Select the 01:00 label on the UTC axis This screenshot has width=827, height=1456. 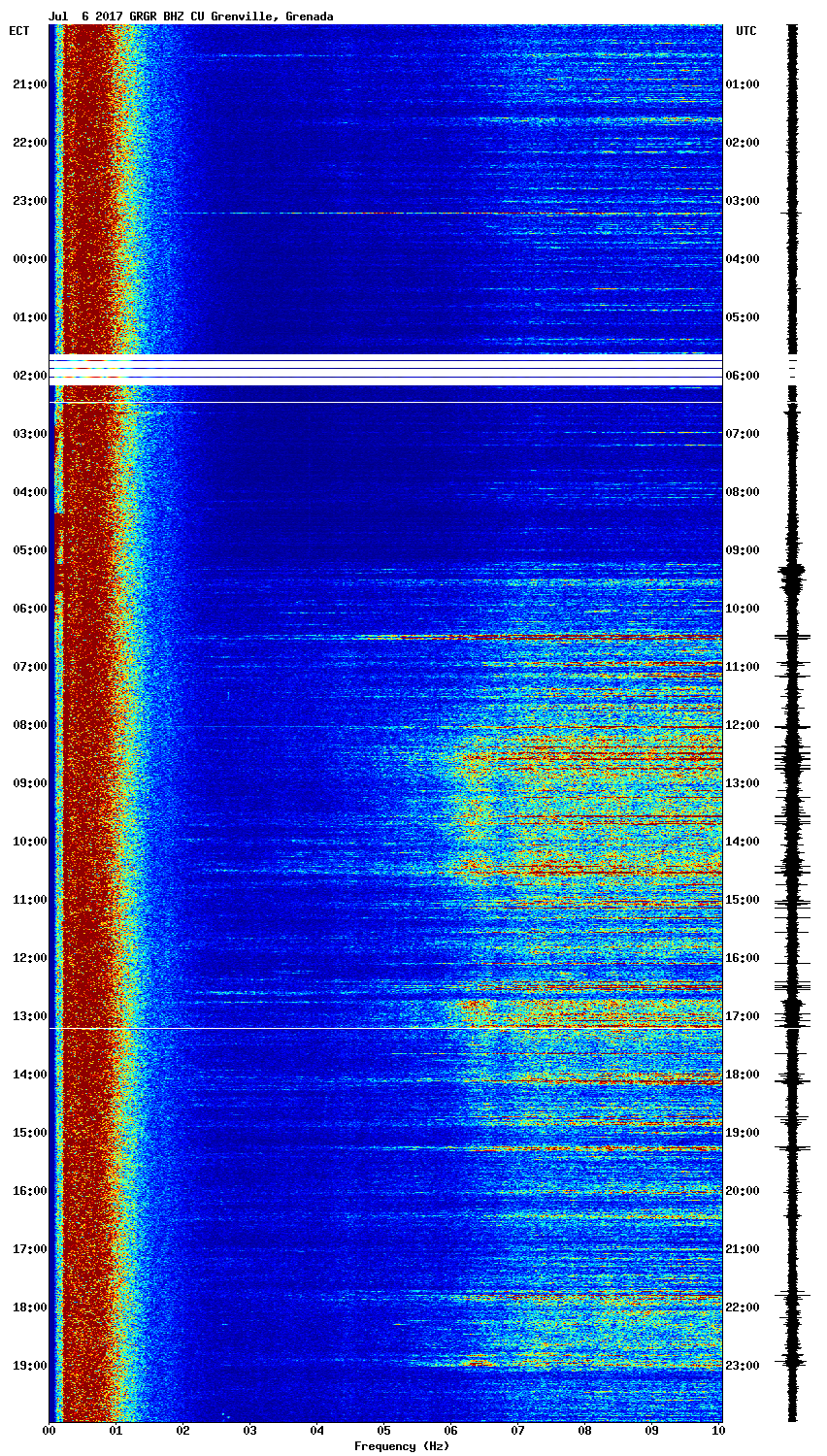click(x=743, y=84)
